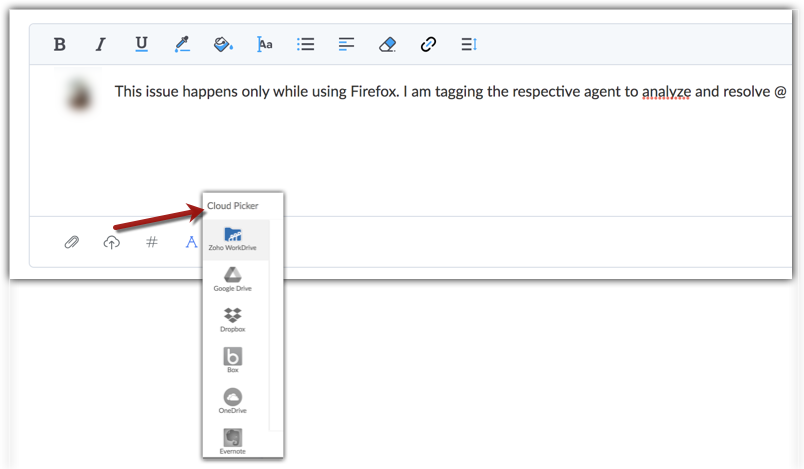Screen dimensions: 804x469
Task: Insert a hashtag with the # icon
Action: pos(151,242)
